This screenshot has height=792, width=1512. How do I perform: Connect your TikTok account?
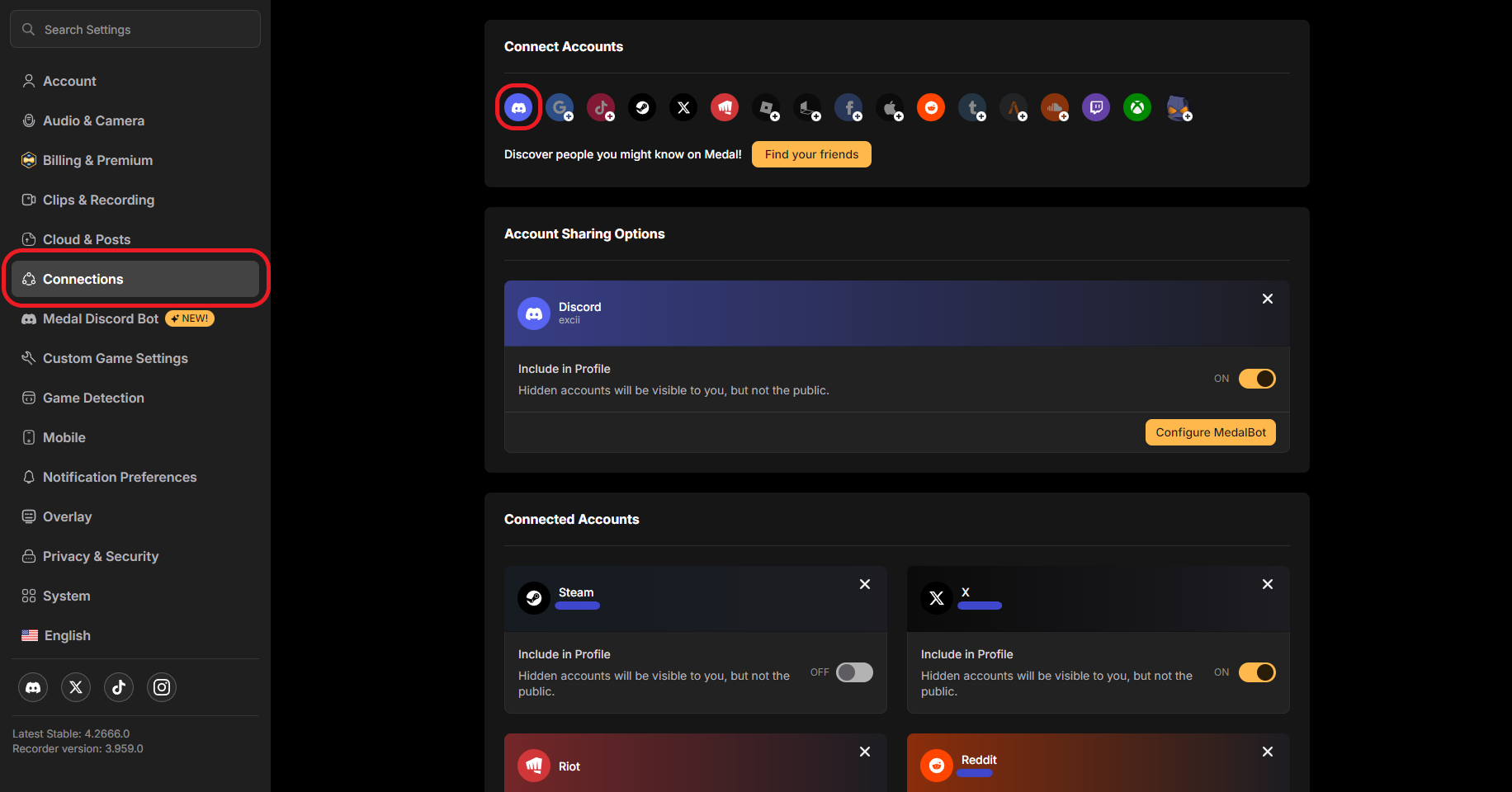tap(601, 107)
